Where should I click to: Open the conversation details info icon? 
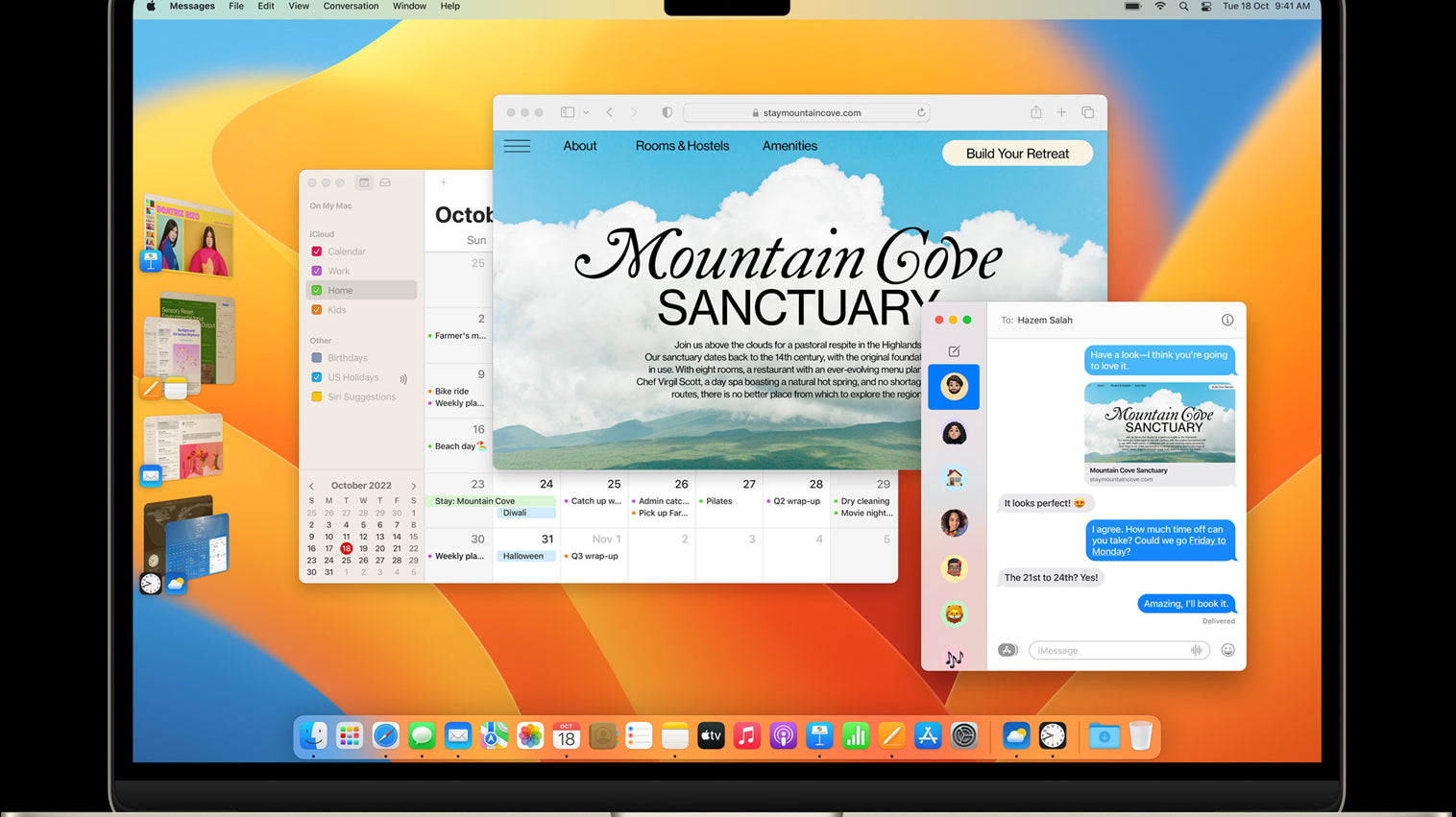[x=1226, y=320]
